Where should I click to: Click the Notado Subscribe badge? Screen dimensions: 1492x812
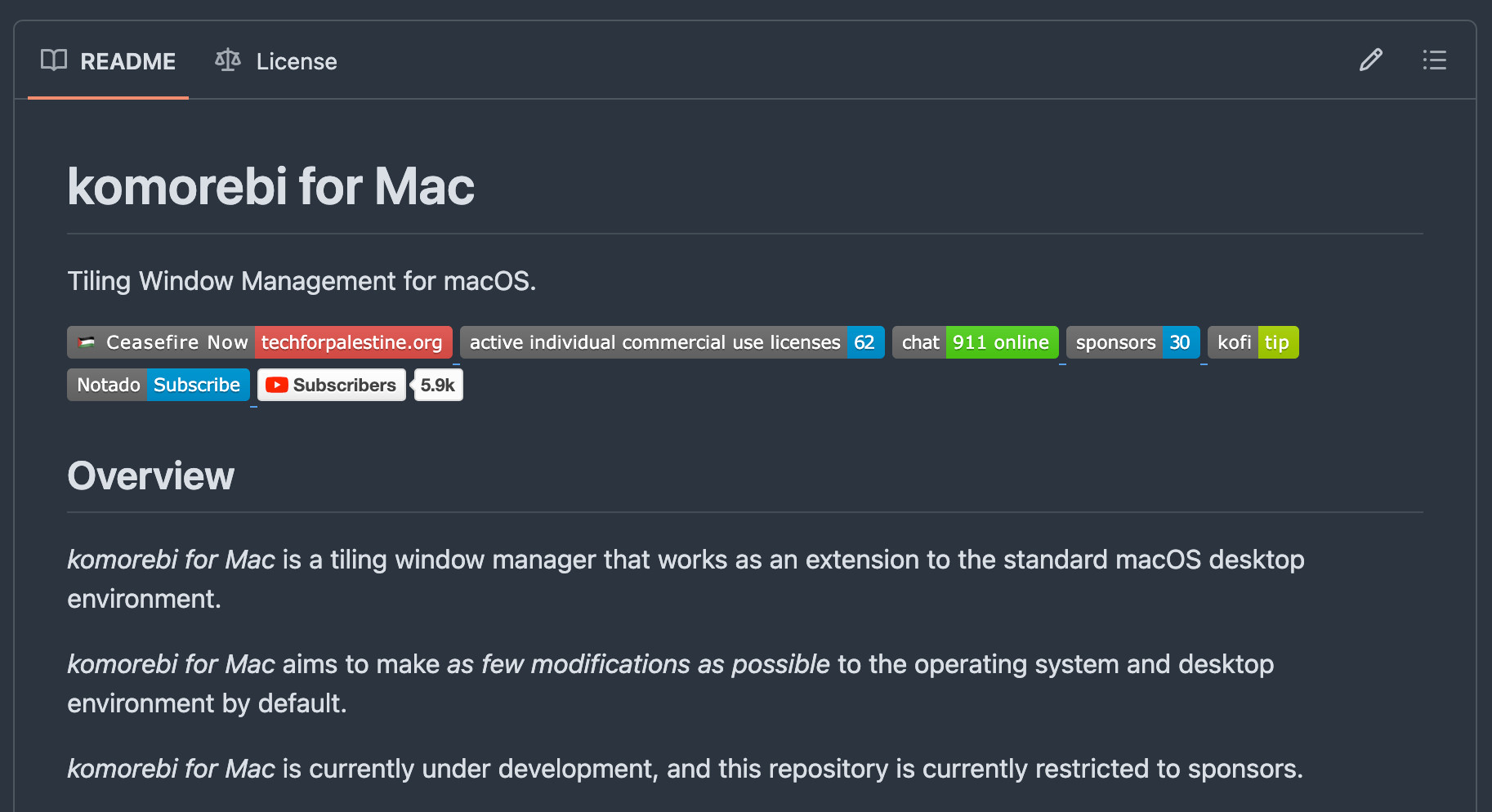159,385
